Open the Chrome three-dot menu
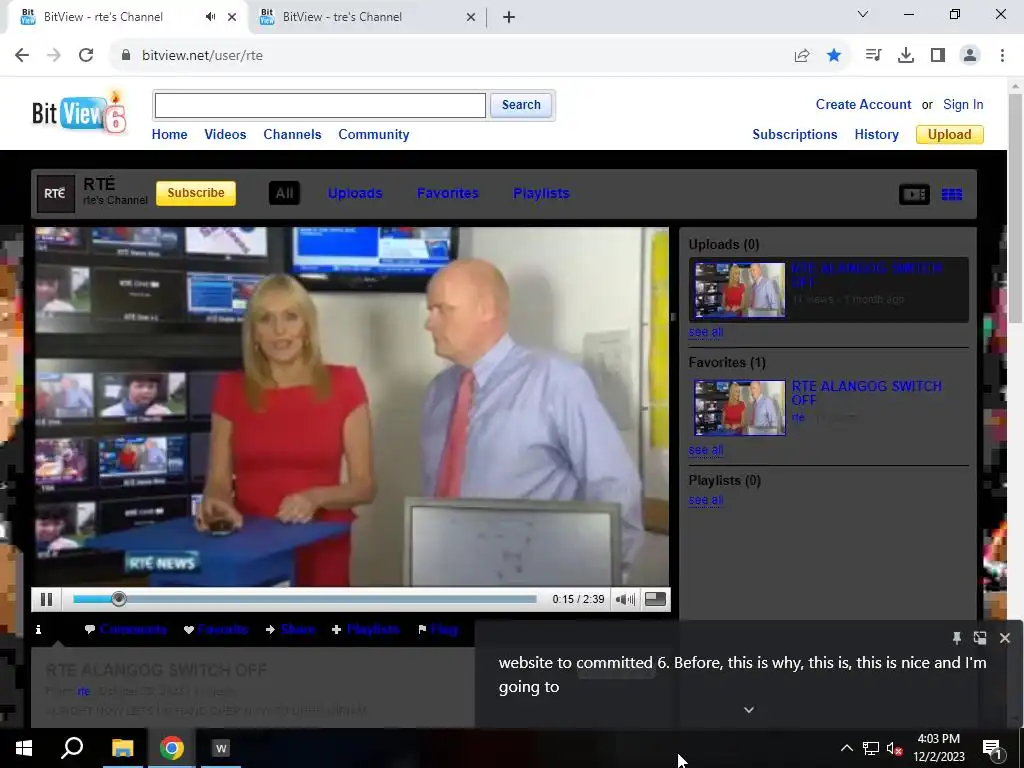The image size is (1024, 768). (1002, 56)
